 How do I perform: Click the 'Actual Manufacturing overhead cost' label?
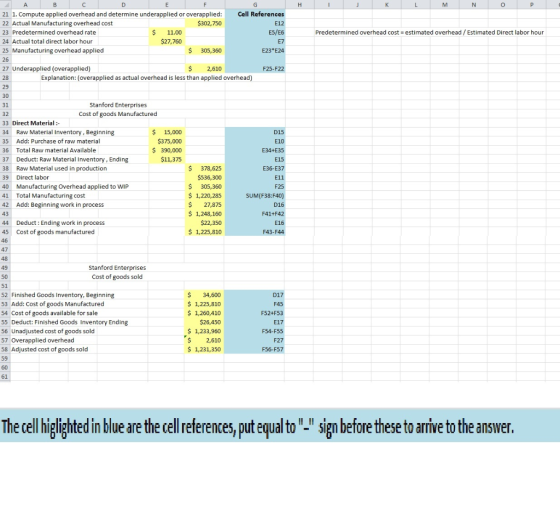tap(62, 23)
